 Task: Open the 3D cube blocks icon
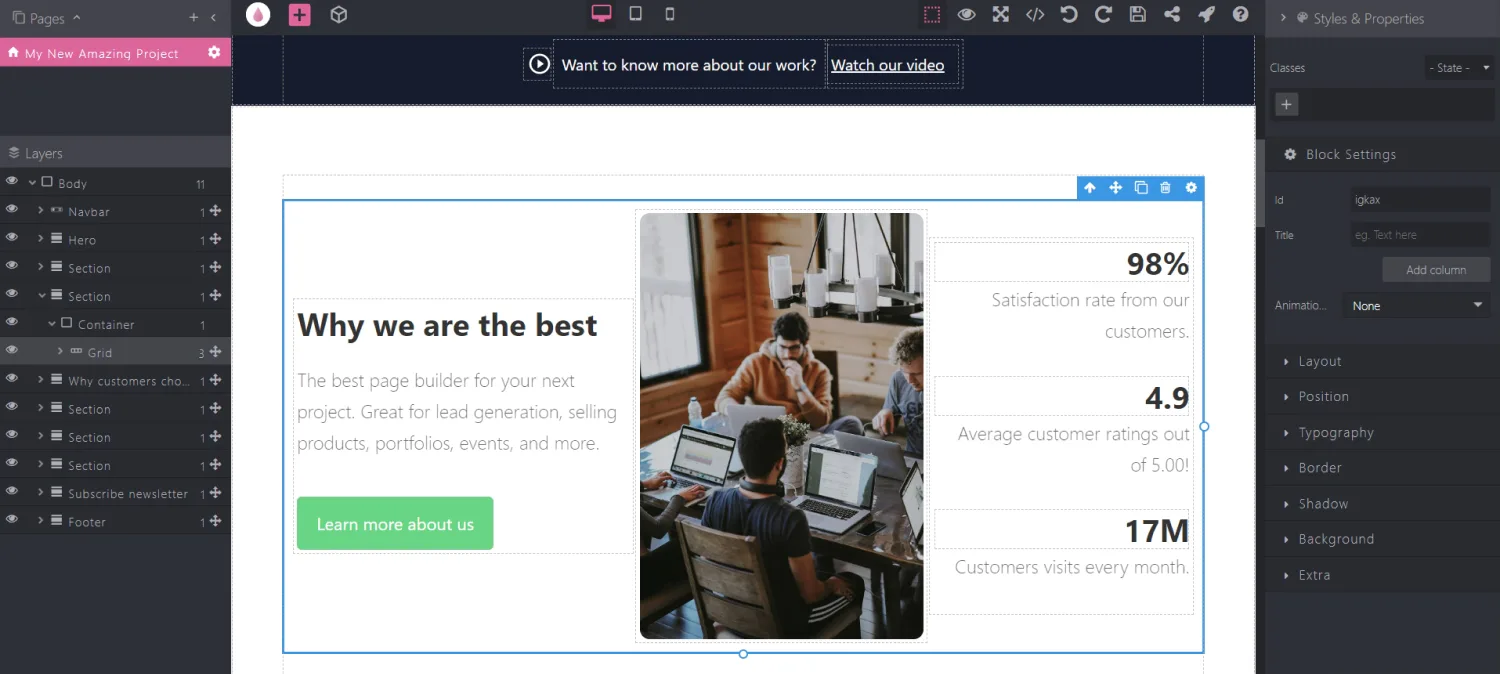tap(339, 14)
